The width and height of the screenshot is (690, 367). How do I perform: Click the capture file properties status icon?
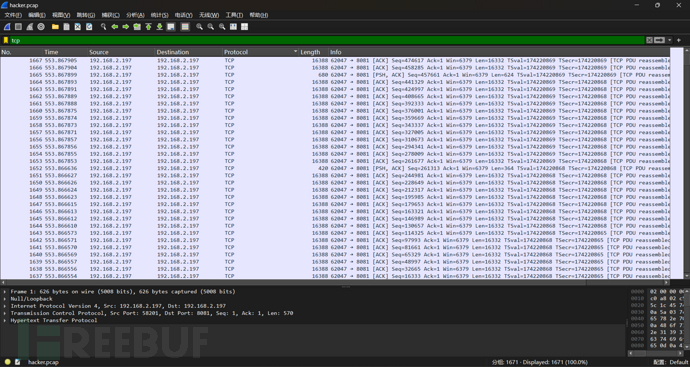pos(18,362)
